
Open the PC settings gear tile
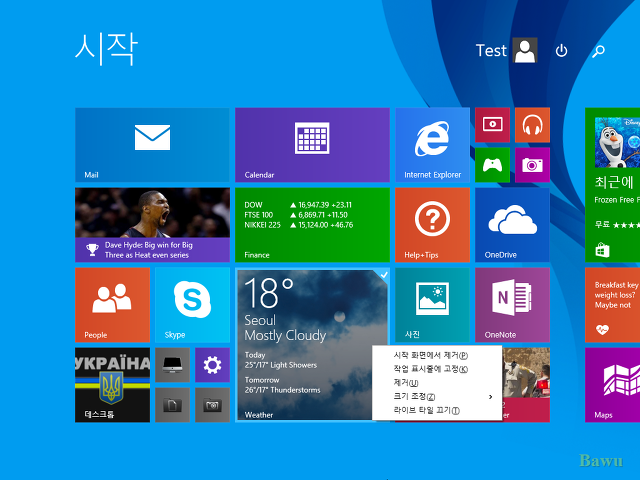coord(212,365)
